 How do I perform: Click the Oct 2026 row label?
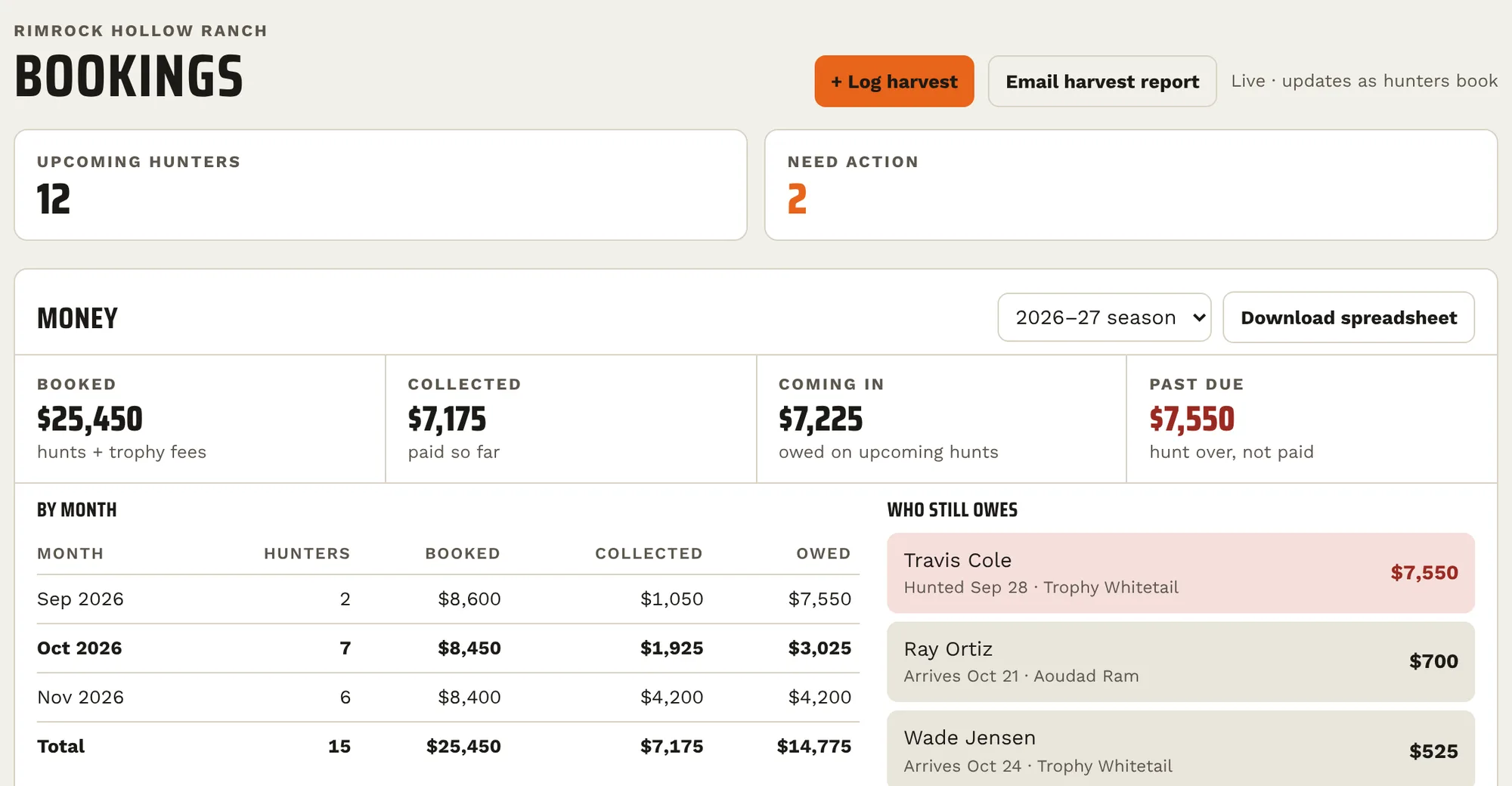click(x=79, y=648)
